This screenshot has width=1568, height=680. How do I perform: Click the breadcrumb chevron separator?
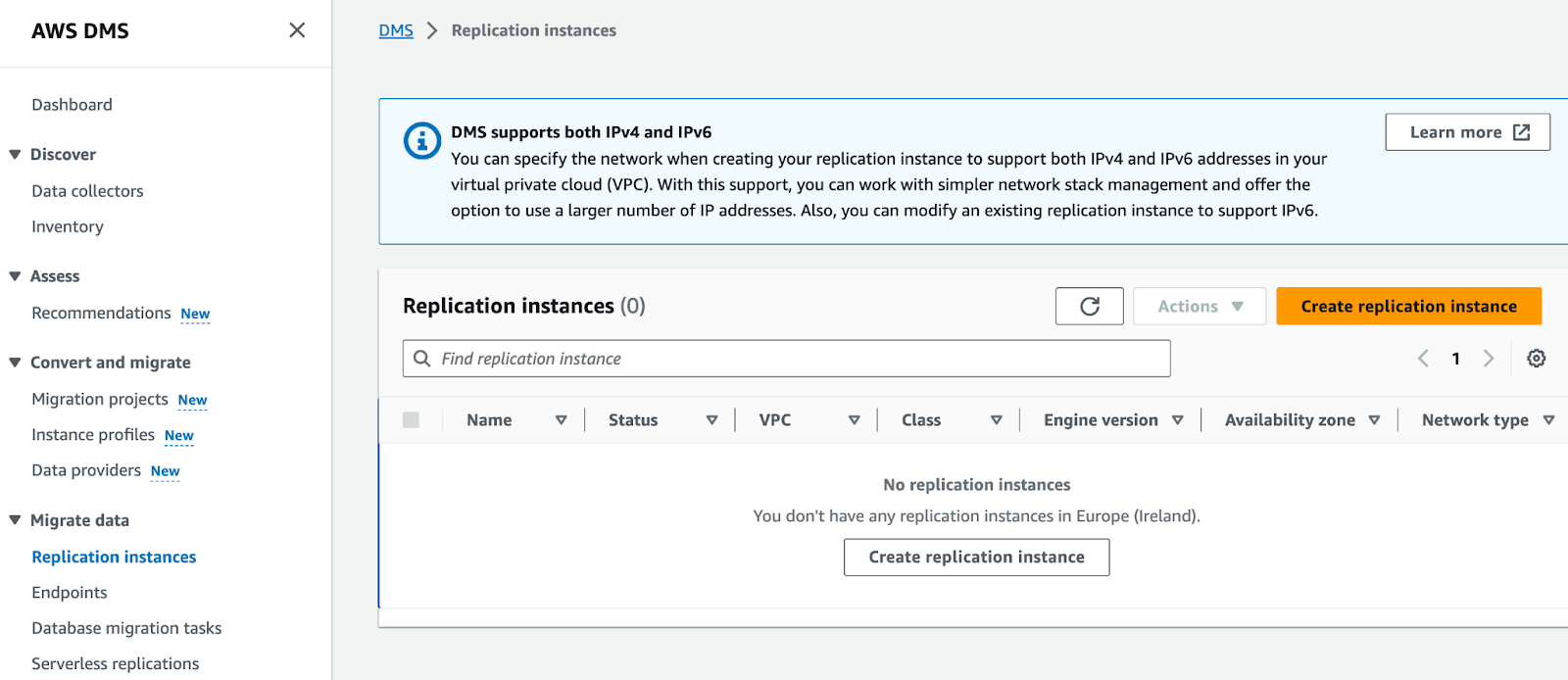pyautogui.click(x=431, y=30)
